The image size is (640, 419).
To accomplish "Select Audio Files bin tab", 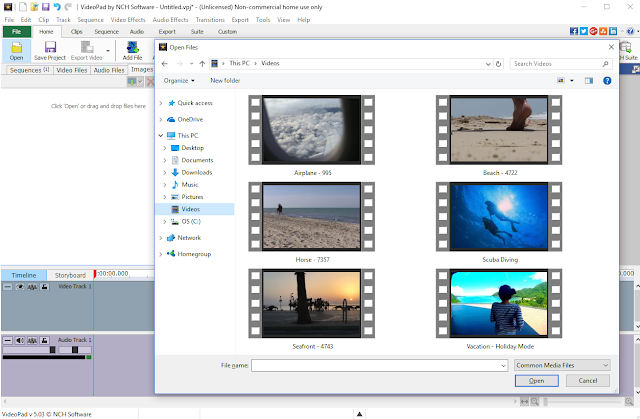I will 109,70.
